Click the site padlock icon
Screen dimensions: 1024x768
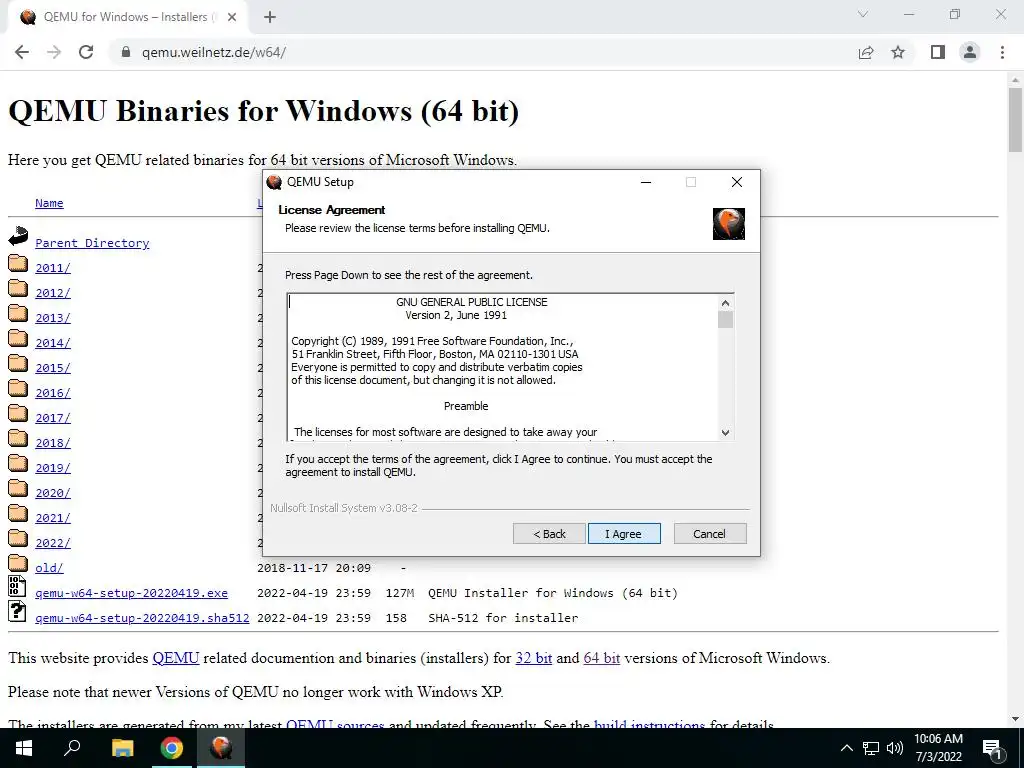127,52
